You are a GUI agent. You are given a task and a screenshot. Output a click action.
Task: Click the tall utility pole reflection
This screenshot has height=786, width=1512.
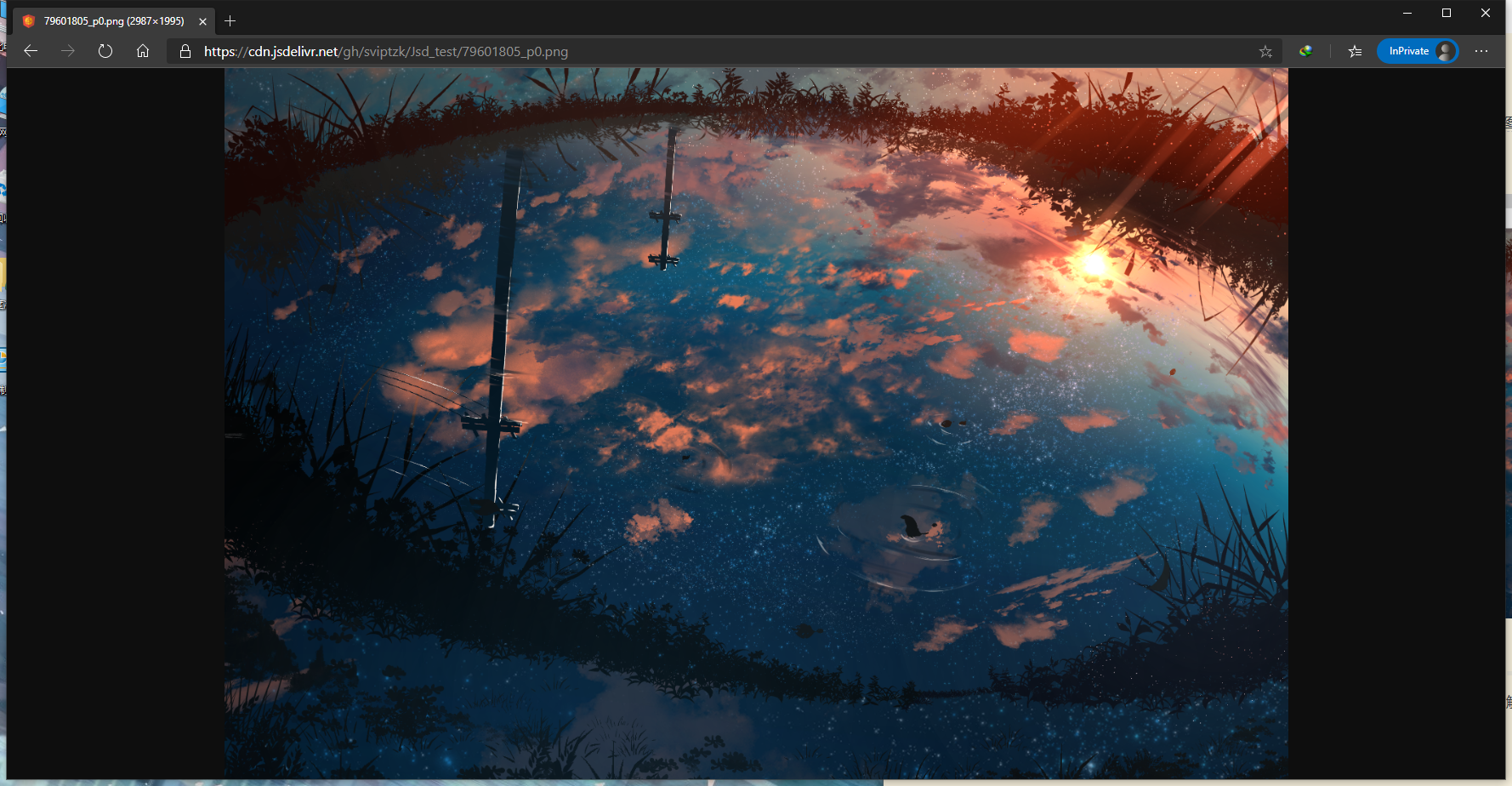(503, 323)
